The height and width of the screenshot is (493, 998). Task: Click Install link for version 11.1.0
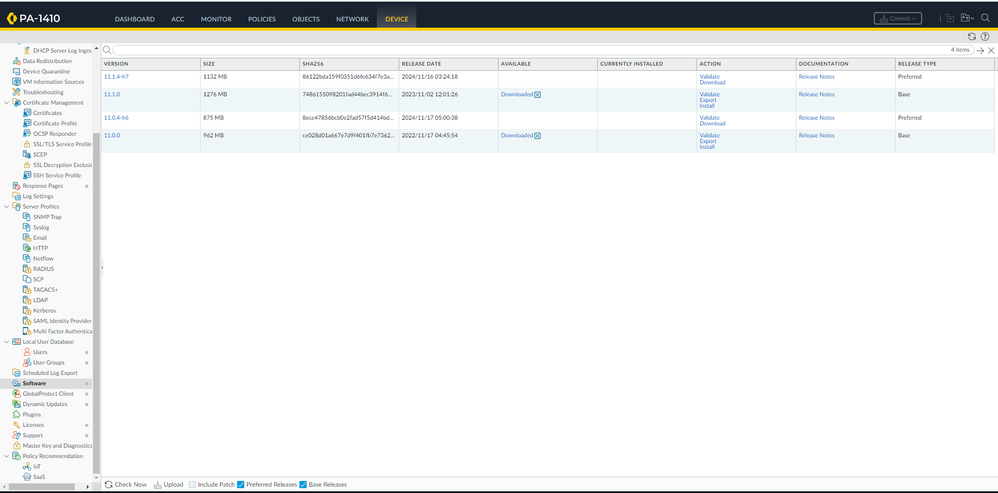[706, 106]
